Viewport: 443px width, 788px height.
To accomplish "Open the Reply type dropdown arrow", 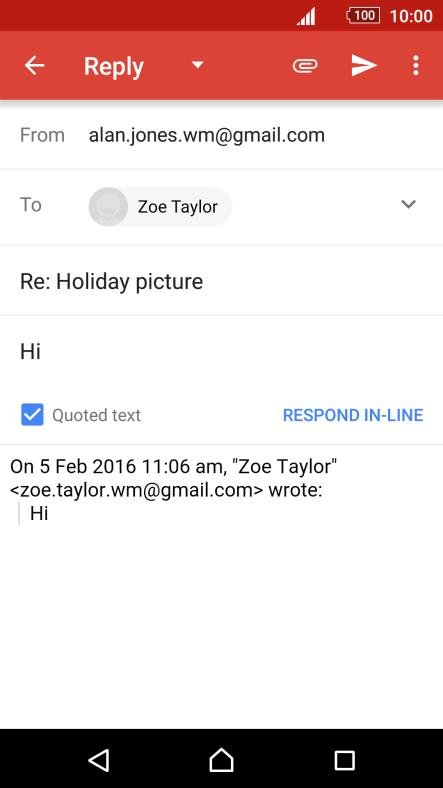I will [x=198, y=65].
